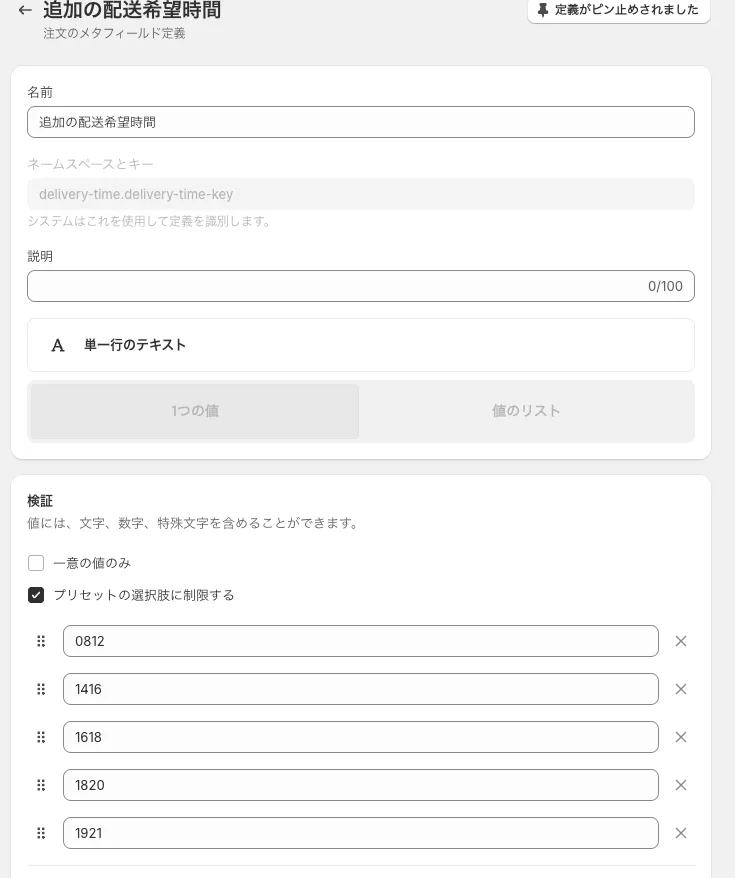
Task: Select the 1つの値 option
Action: [195, 411]
